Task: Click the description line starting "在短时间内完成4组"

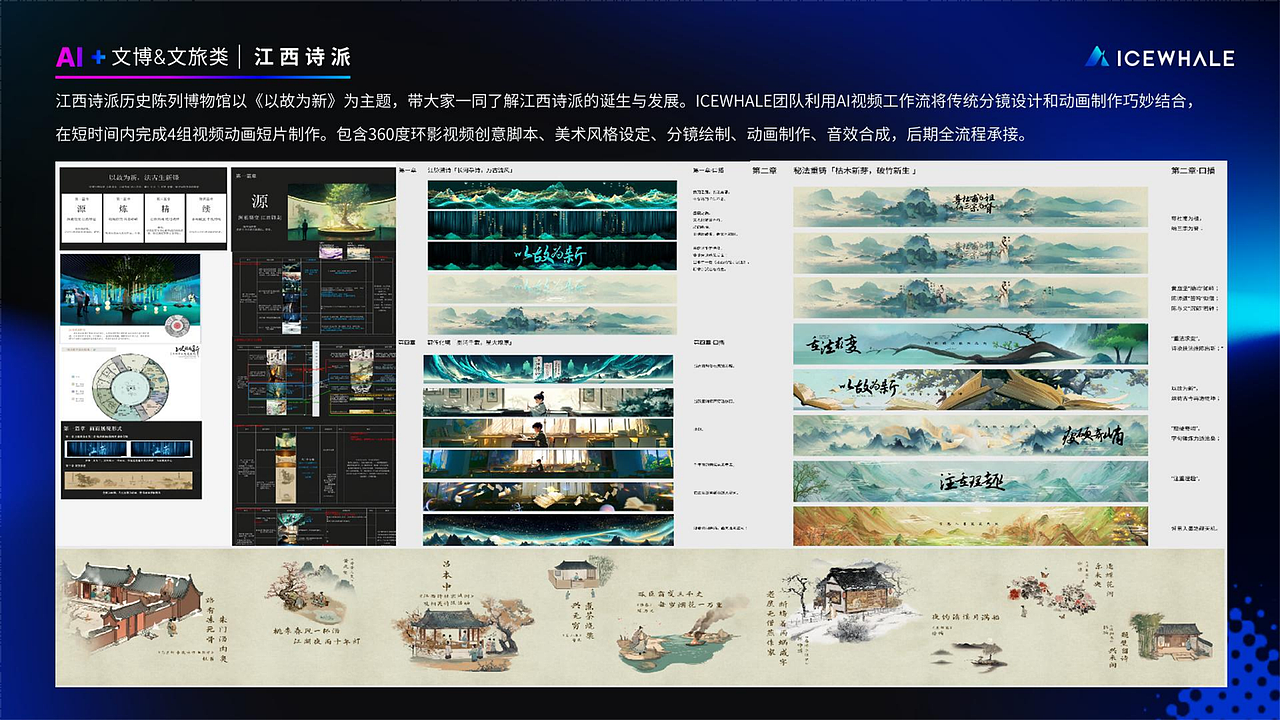Action: (x=541, y=134)
